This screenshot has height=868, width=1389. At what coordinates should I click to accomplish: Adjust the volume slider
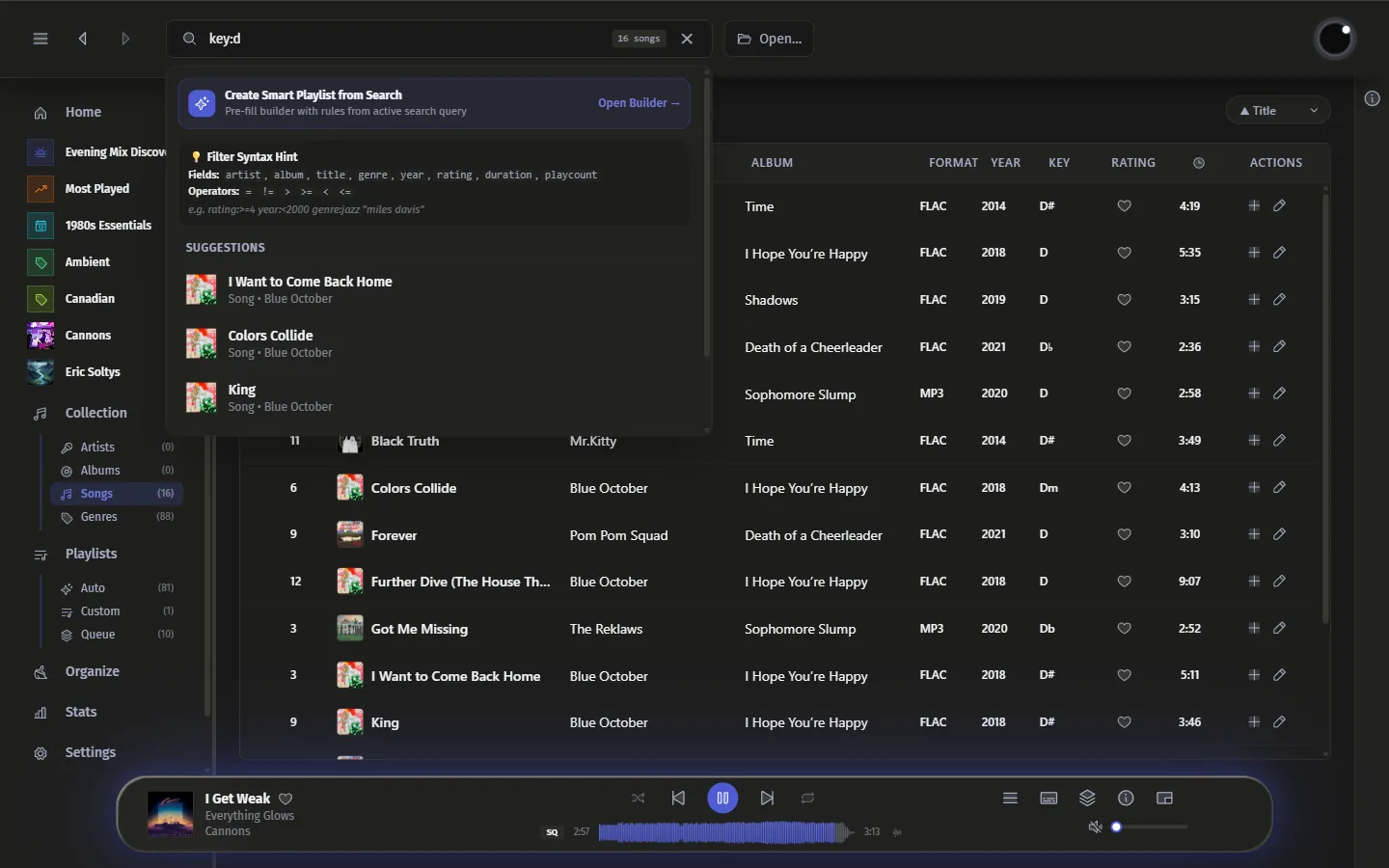1150,827
